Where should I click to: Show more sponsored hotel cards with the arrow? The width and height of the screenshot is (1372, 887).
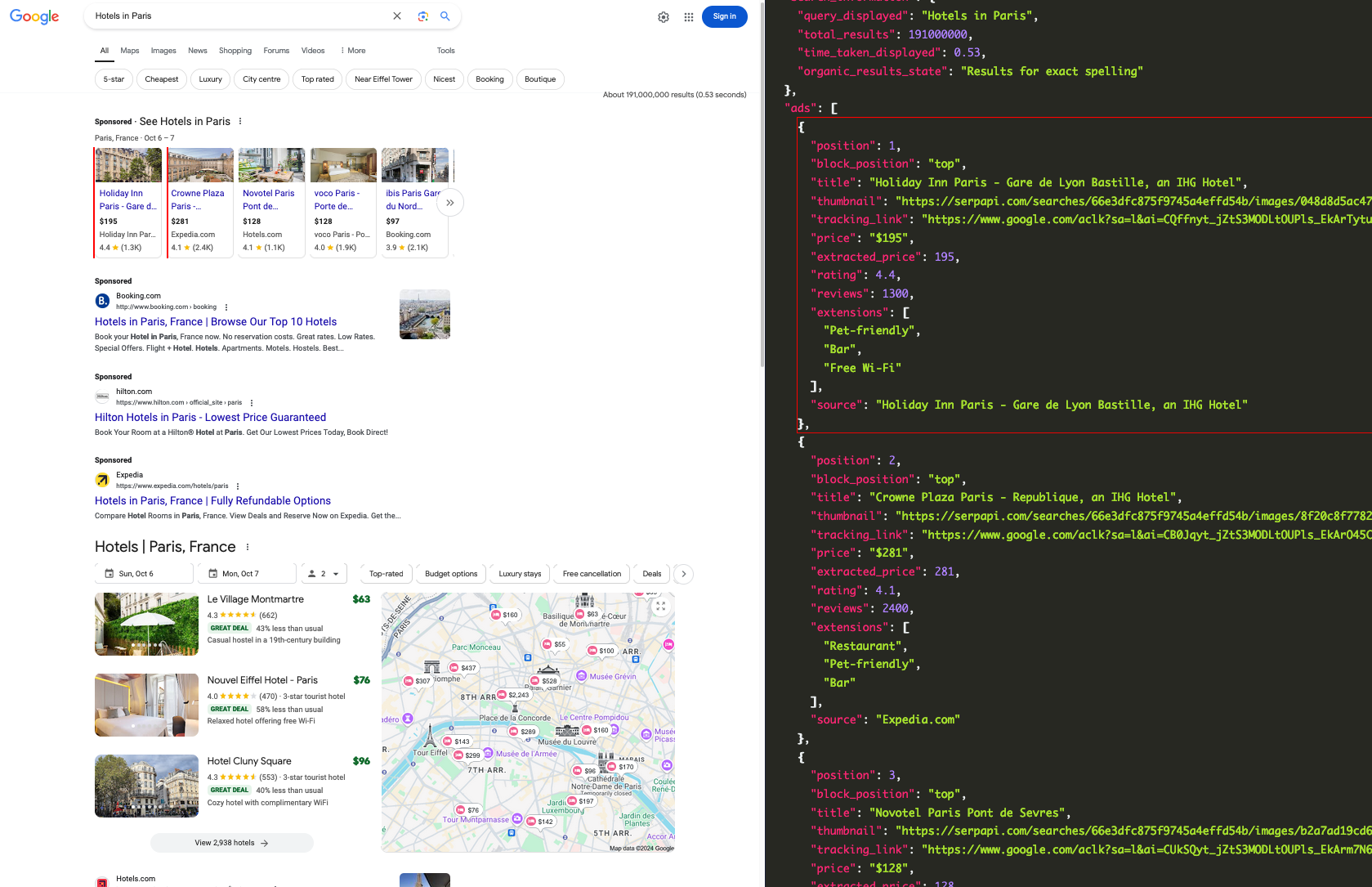click(x=450, y=203)
